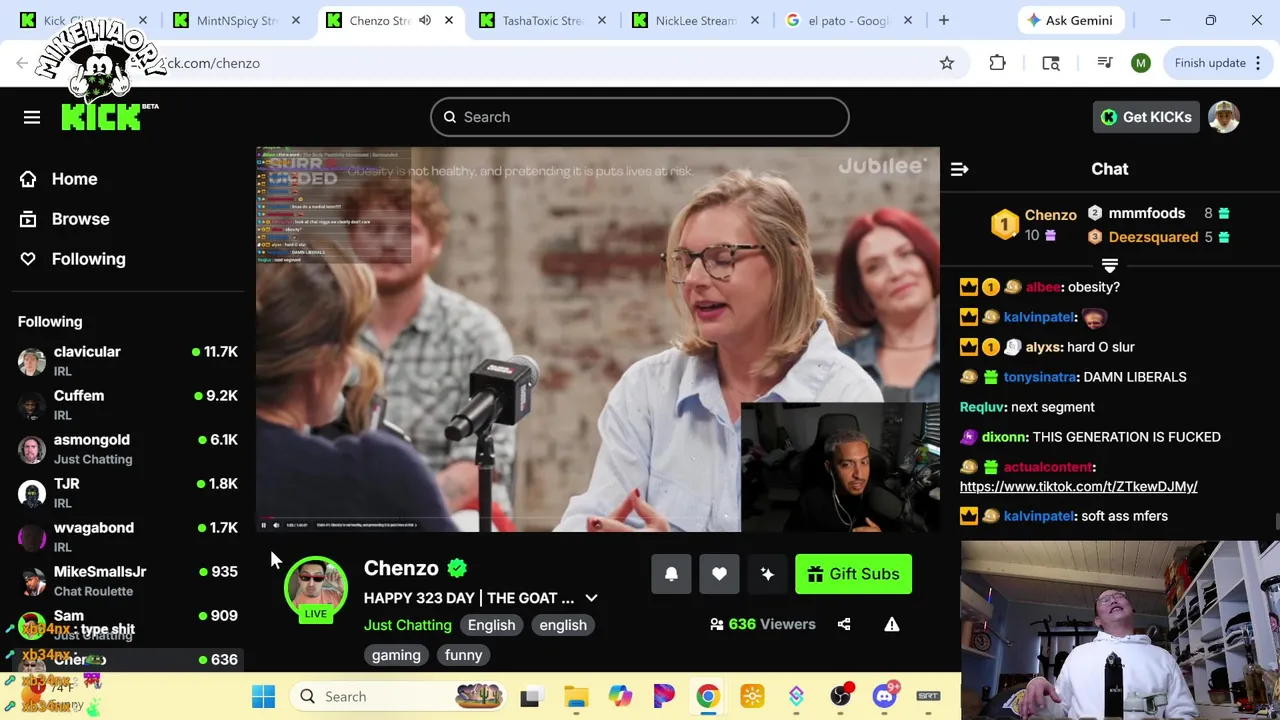Open Chenzo's live avatar
This screenshot has width=1280, height=720.
(316, 588)
